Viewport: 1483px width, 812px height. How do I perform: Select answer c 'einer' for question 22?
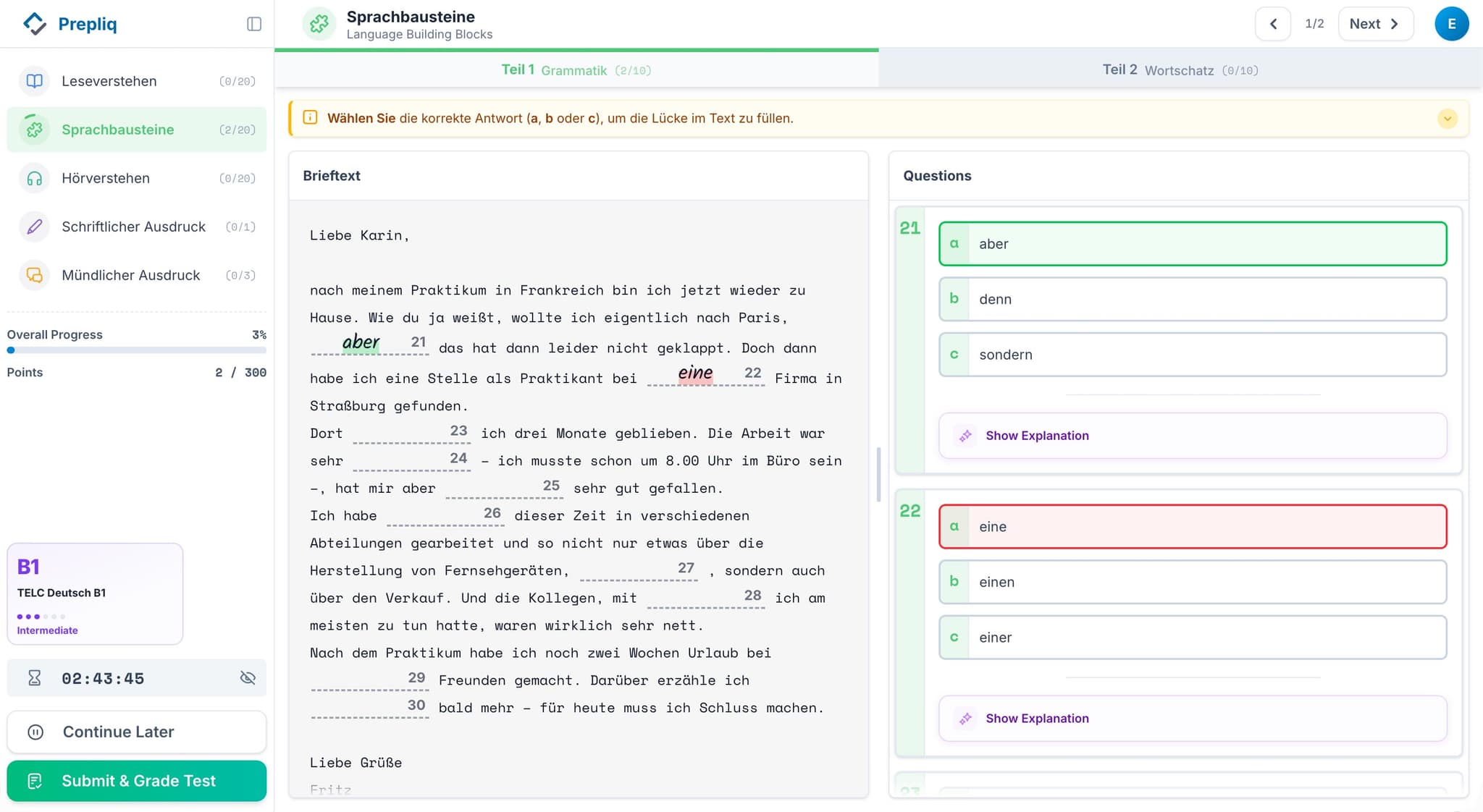(x=1193, y=638)
